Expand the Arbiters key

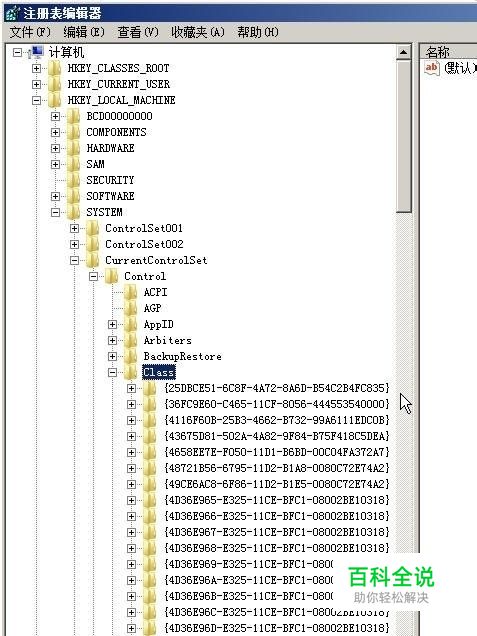112,340
